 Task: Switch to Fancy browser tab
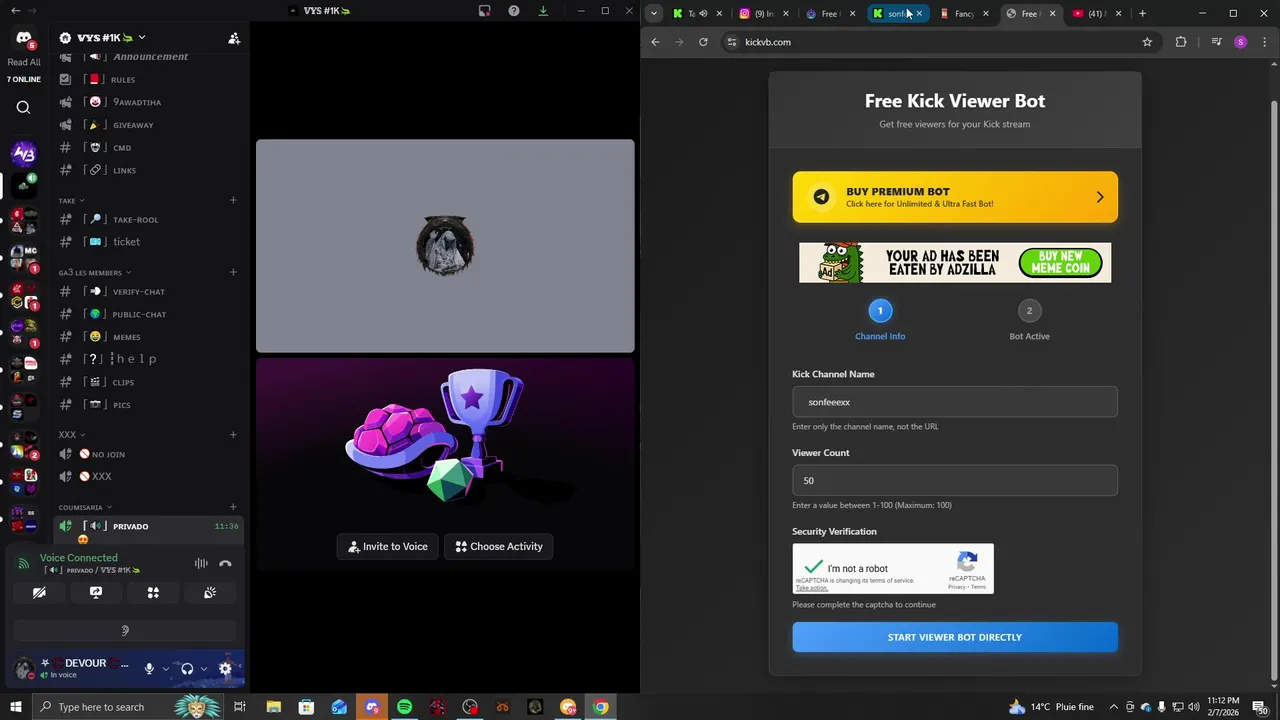(x=964, y=13)
